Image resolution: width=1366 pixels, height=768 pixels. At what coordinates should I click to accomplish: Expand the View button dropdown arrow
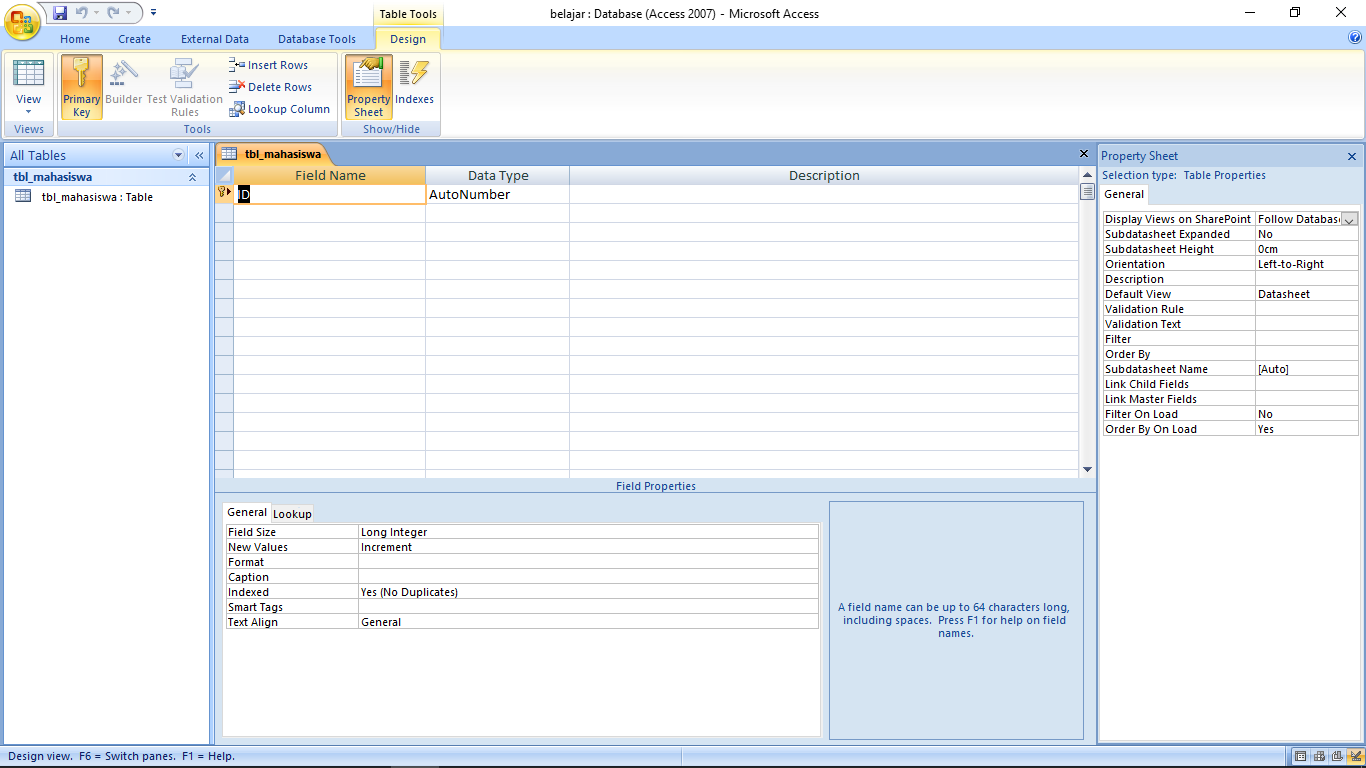28,111
